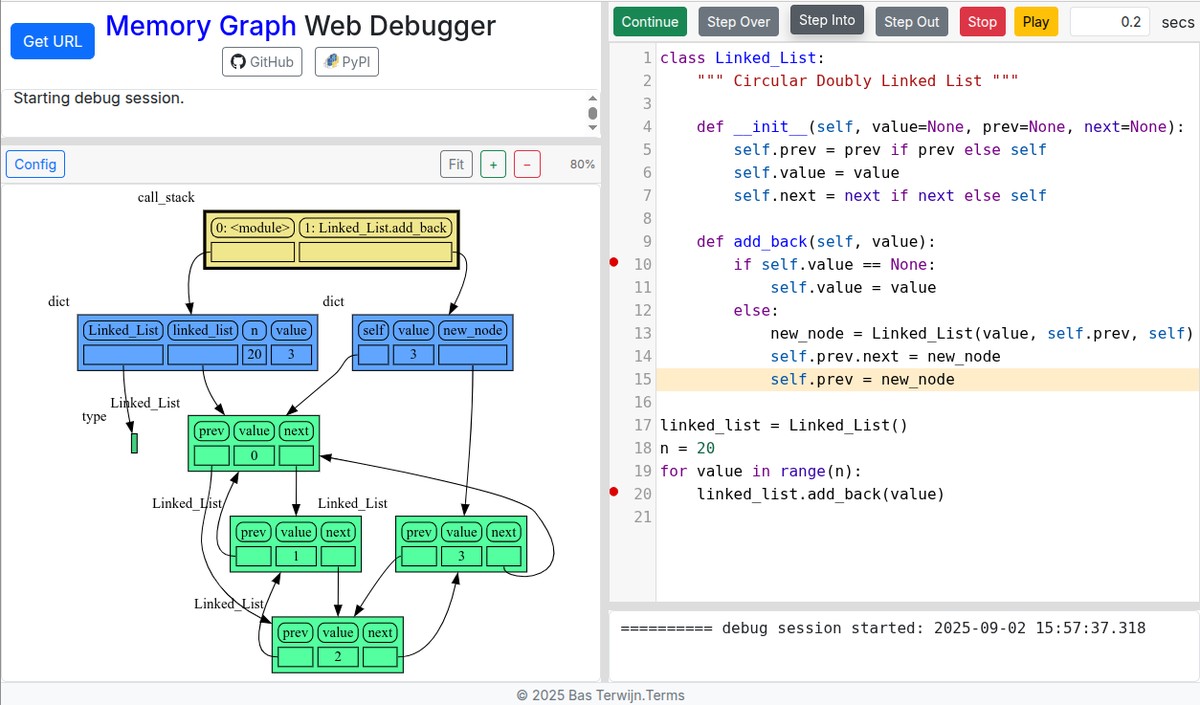The height and width of the screenshot is (705, 1200).
Task: Open the Config panel
Action: click(35, 164)
